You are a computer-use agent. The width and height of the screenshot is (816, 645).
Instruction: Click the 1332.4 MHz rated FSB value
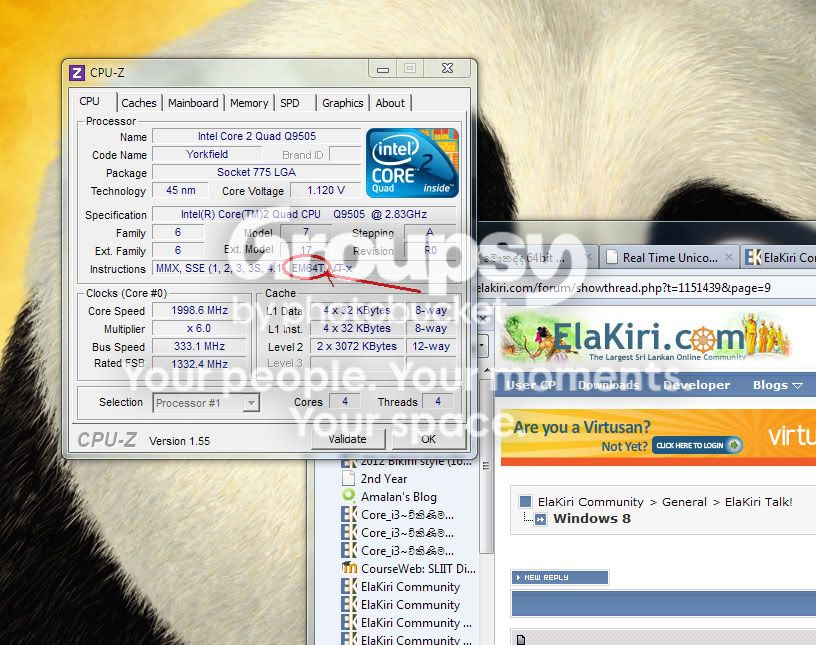click(x=199, y=364)
